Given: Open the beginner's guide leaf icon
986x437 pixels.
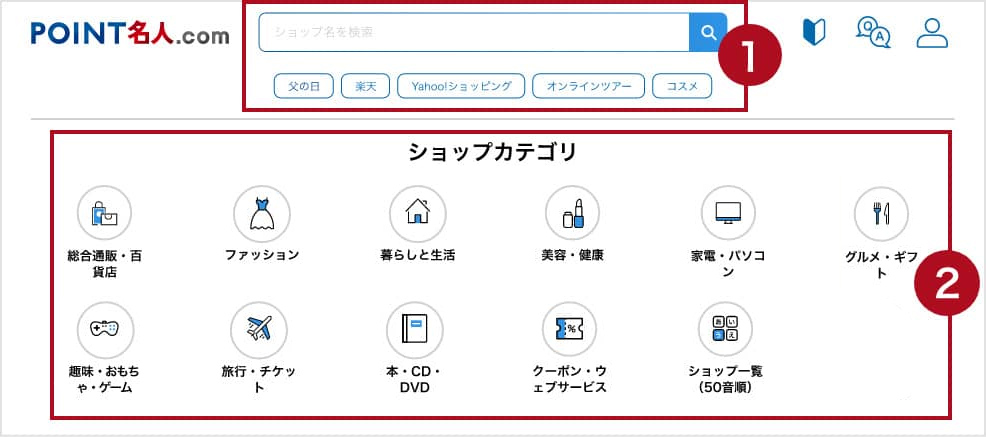Looking at the screenshot, I should coord(814,32).
